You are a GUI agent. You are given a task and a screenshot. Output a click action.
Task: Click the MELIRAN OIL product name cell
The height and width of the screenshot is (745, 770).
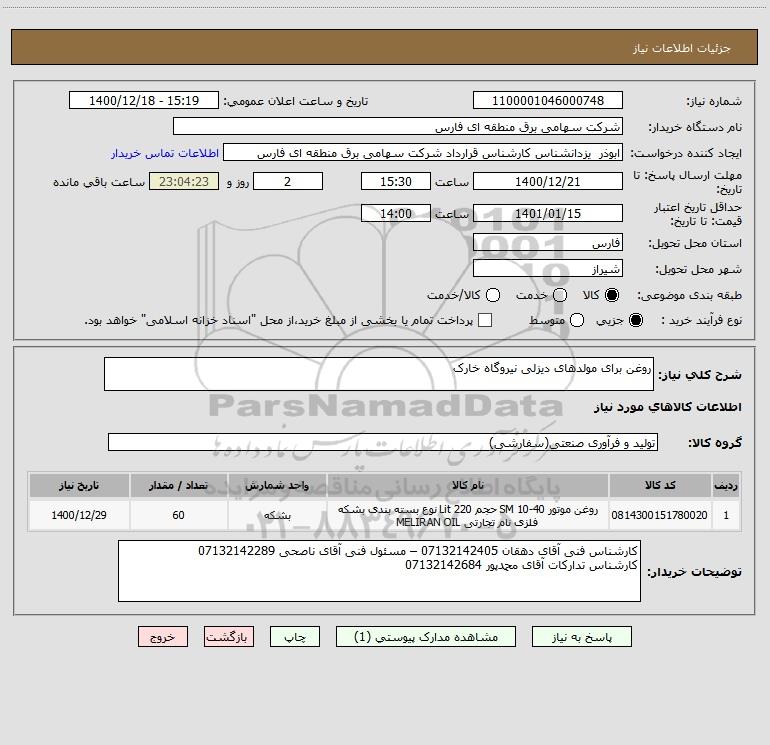tap(468, 516)
